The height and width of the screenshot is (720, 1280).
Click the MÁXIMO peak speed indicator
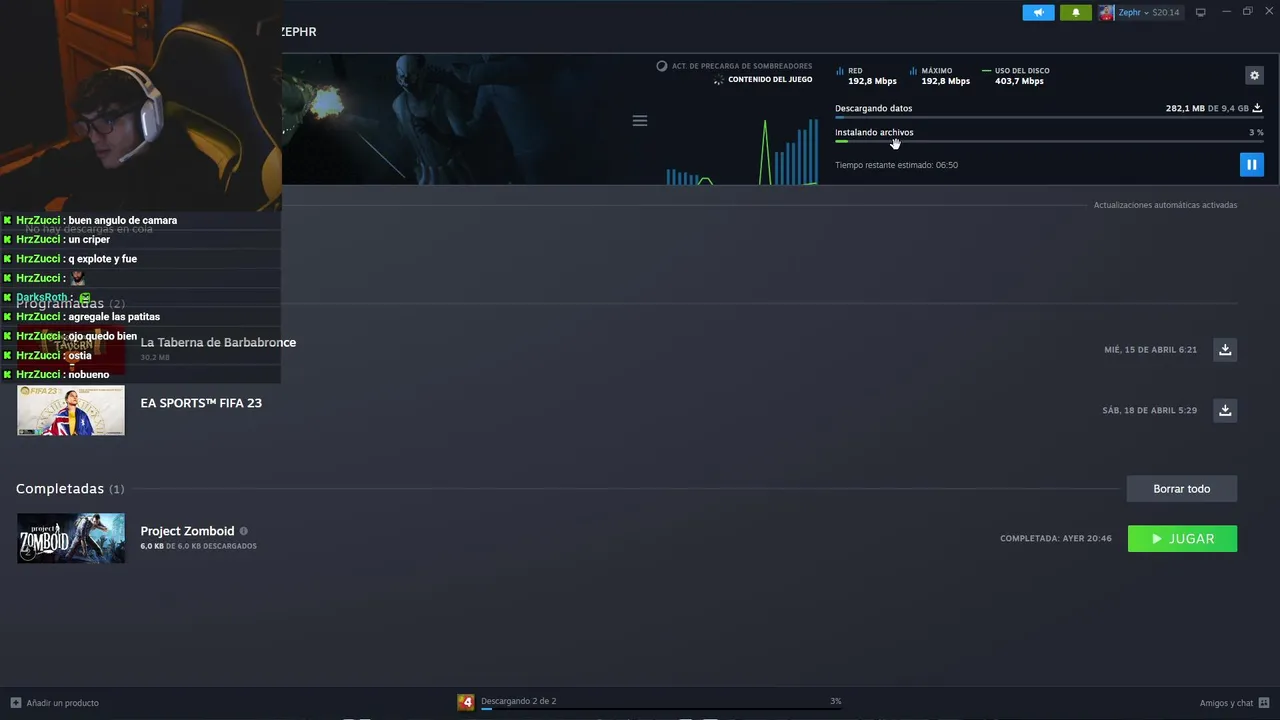[x=940, y=76]
